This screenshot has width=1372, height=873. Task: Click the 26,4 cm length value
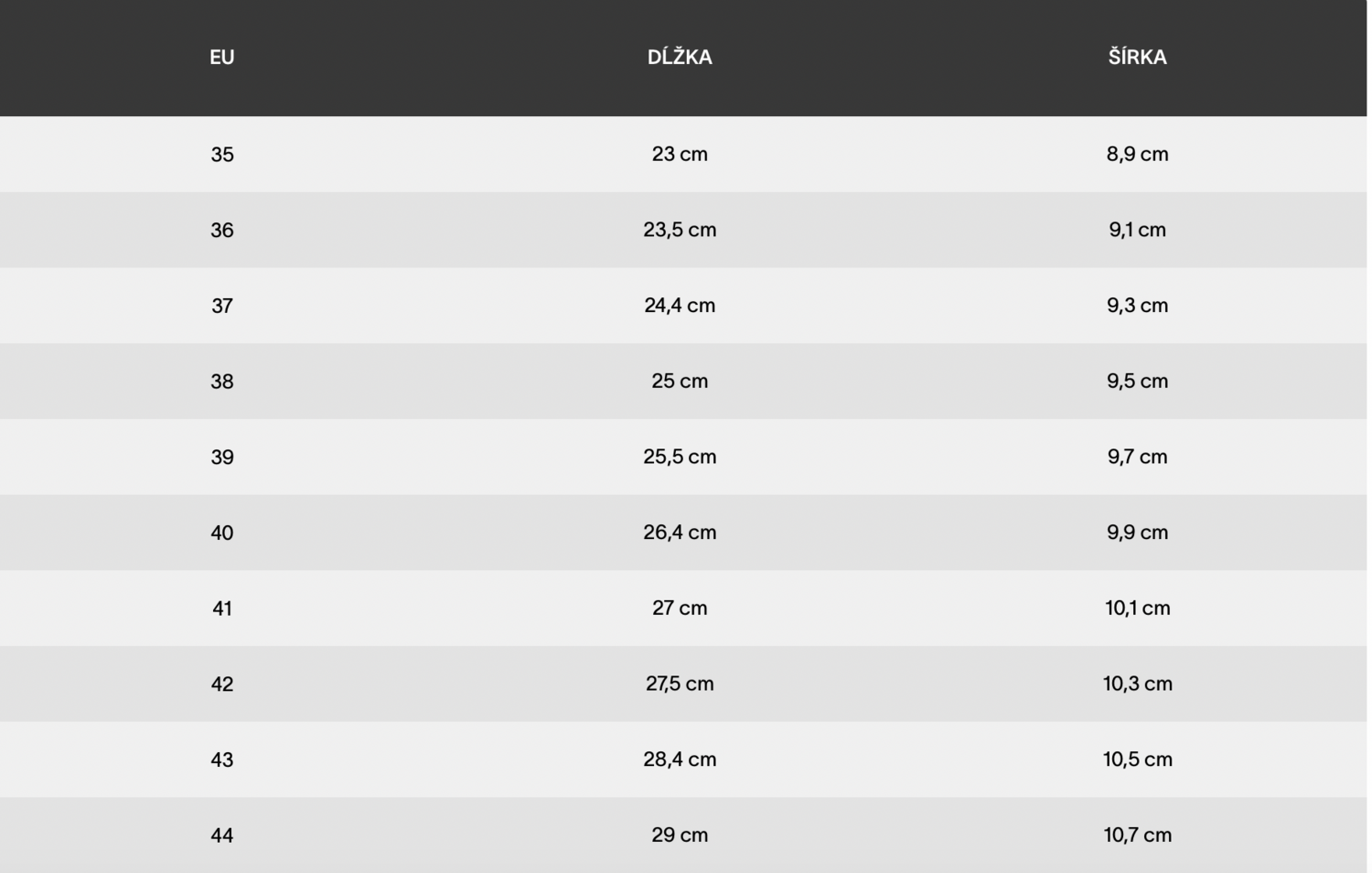[x=680, y=533]
